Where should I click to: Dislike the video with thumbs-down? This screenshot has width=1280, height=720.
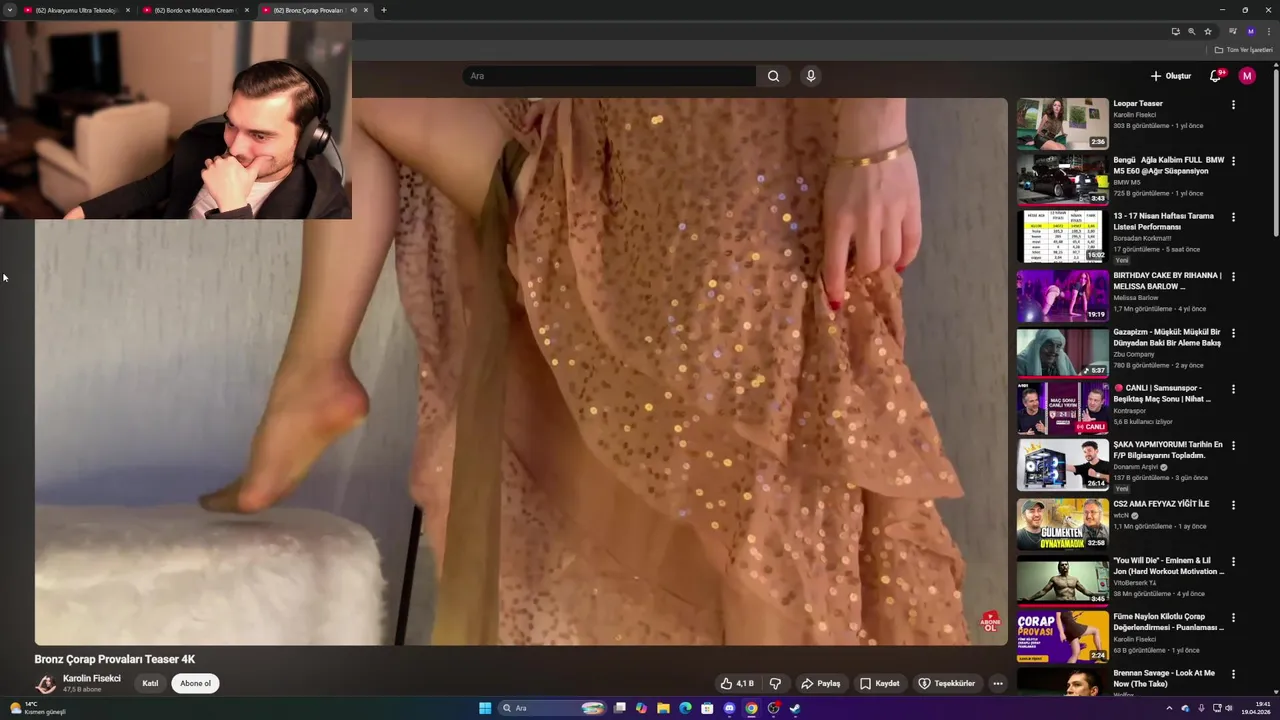pos(775,684)
